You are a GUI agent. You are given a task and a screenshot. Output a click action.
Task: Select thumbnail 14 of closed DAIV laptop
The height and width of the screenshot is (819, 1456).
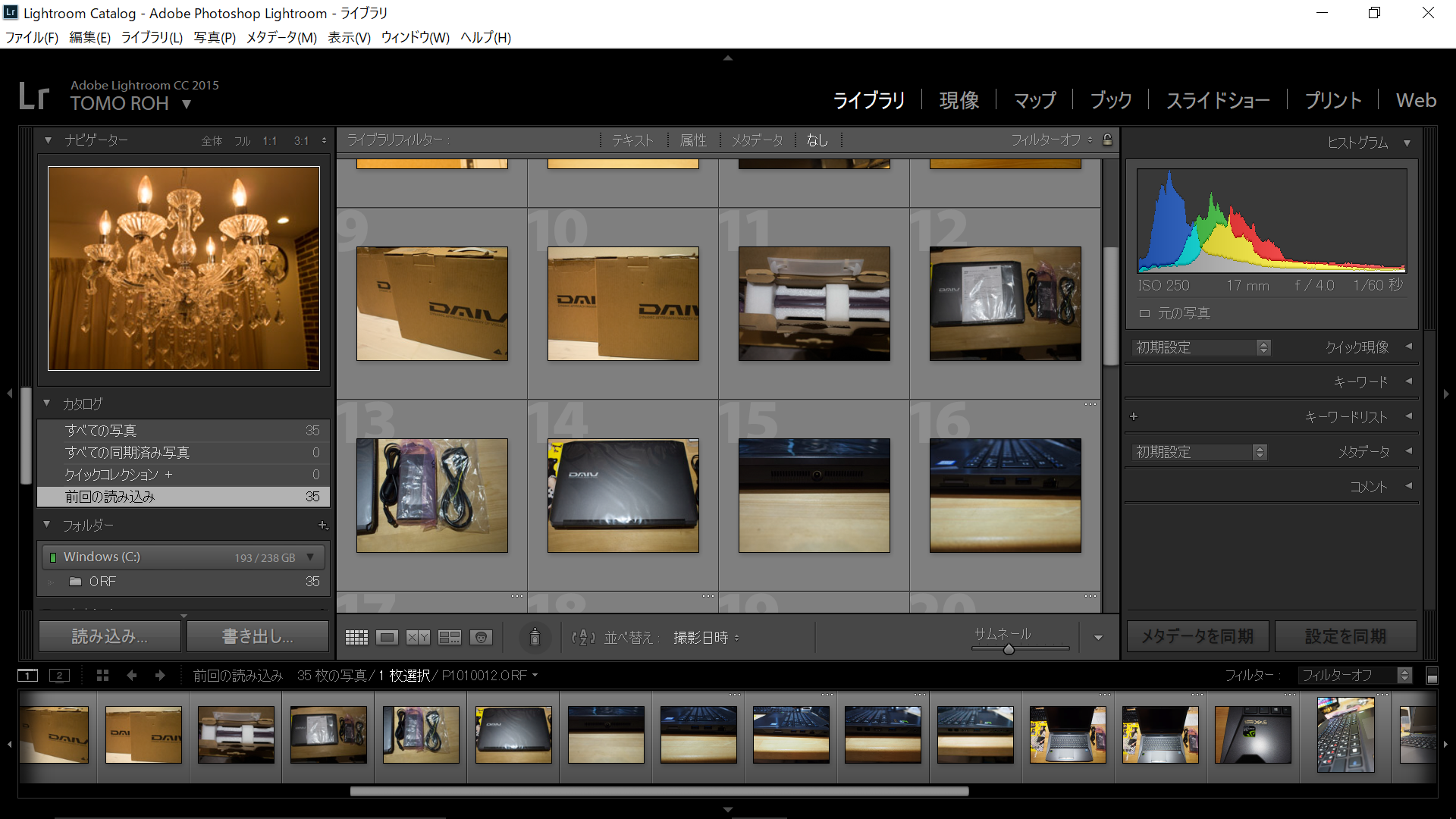tap(623, 495)
